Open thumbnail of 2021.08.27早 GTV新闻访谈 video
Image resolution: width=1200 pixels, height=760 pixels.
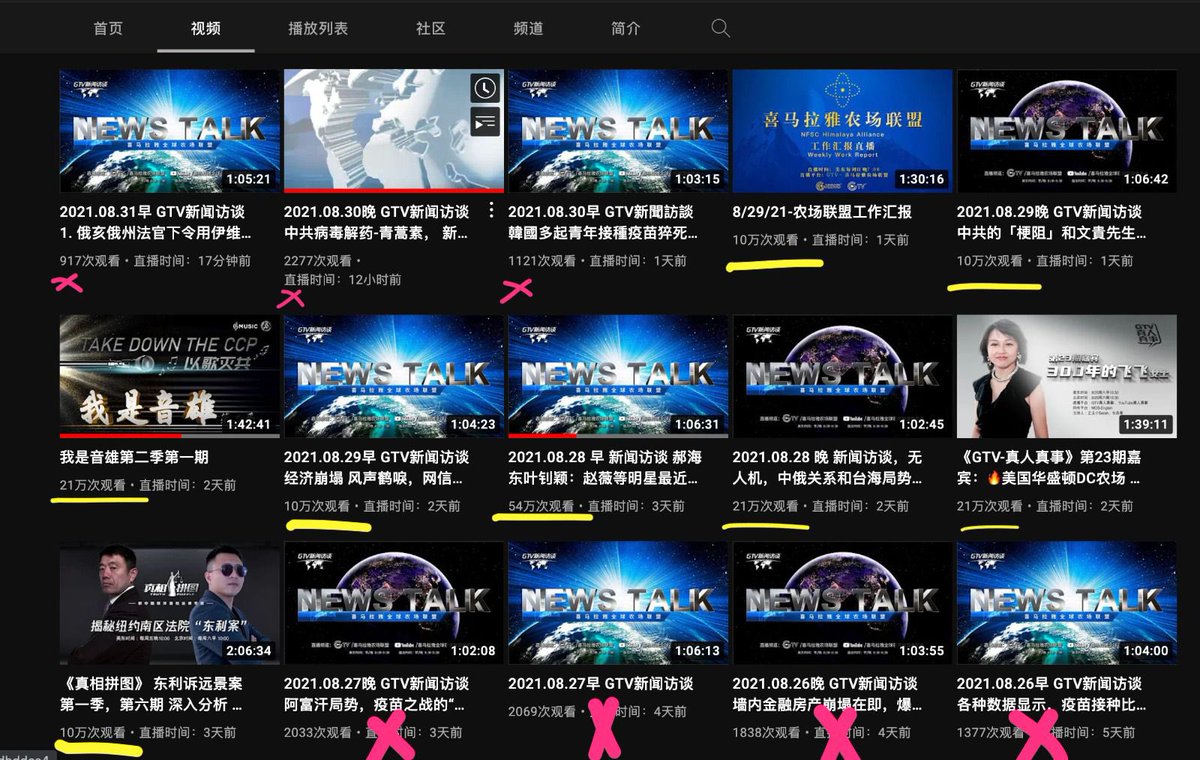coord(618,603)
